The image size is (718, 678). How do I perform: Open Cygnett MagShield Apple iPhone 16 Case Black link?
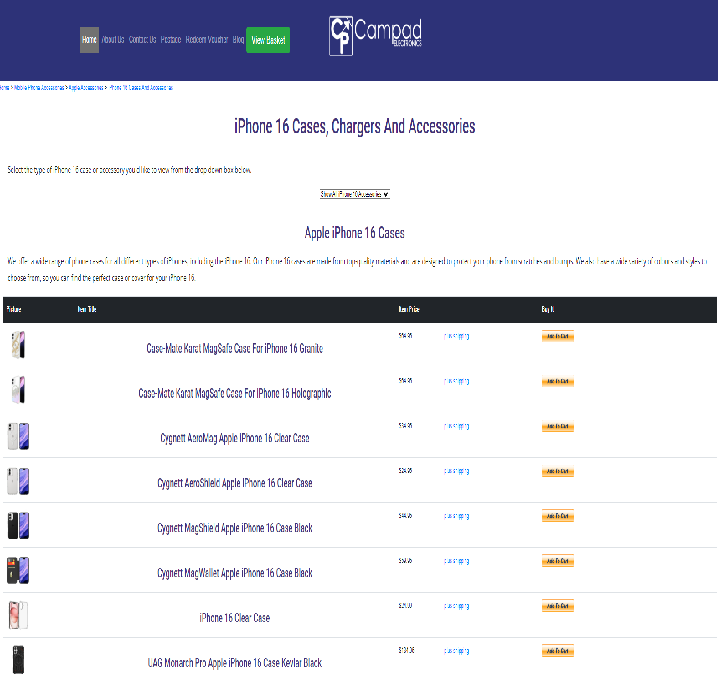click(x=234, y=528)
